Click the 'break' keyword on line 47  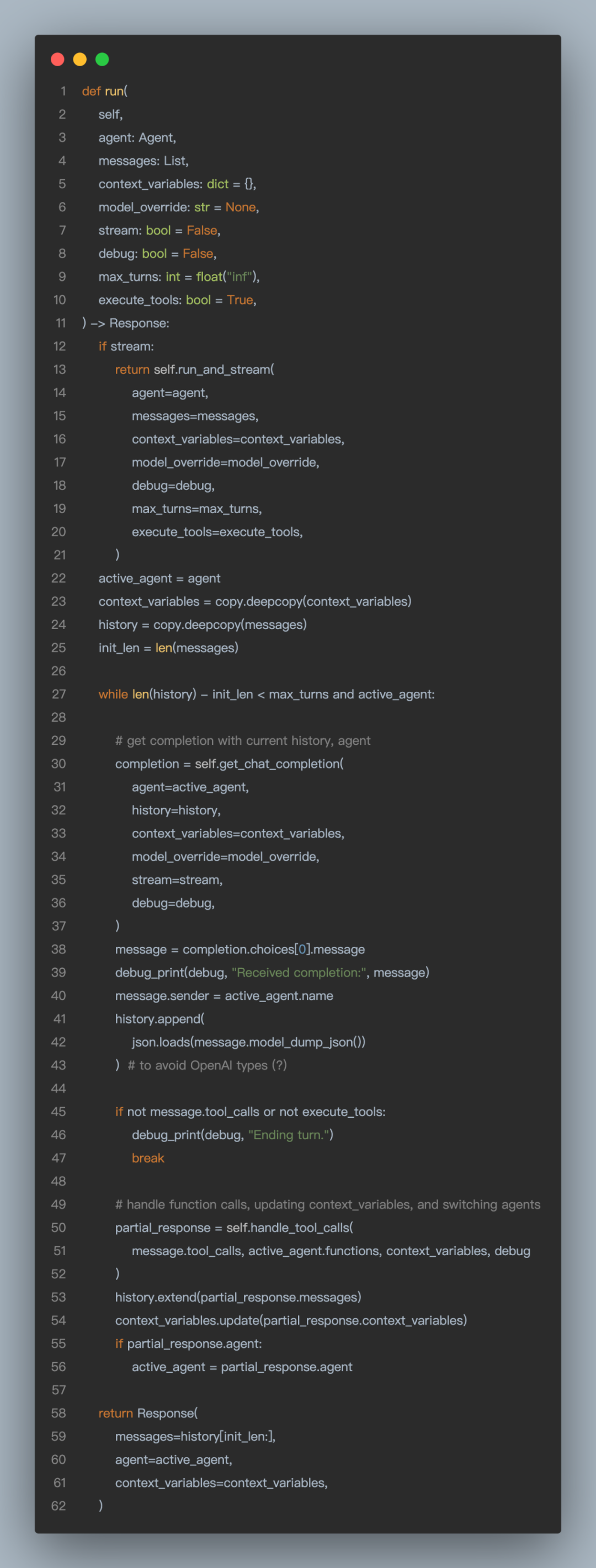pos(148,1159)
